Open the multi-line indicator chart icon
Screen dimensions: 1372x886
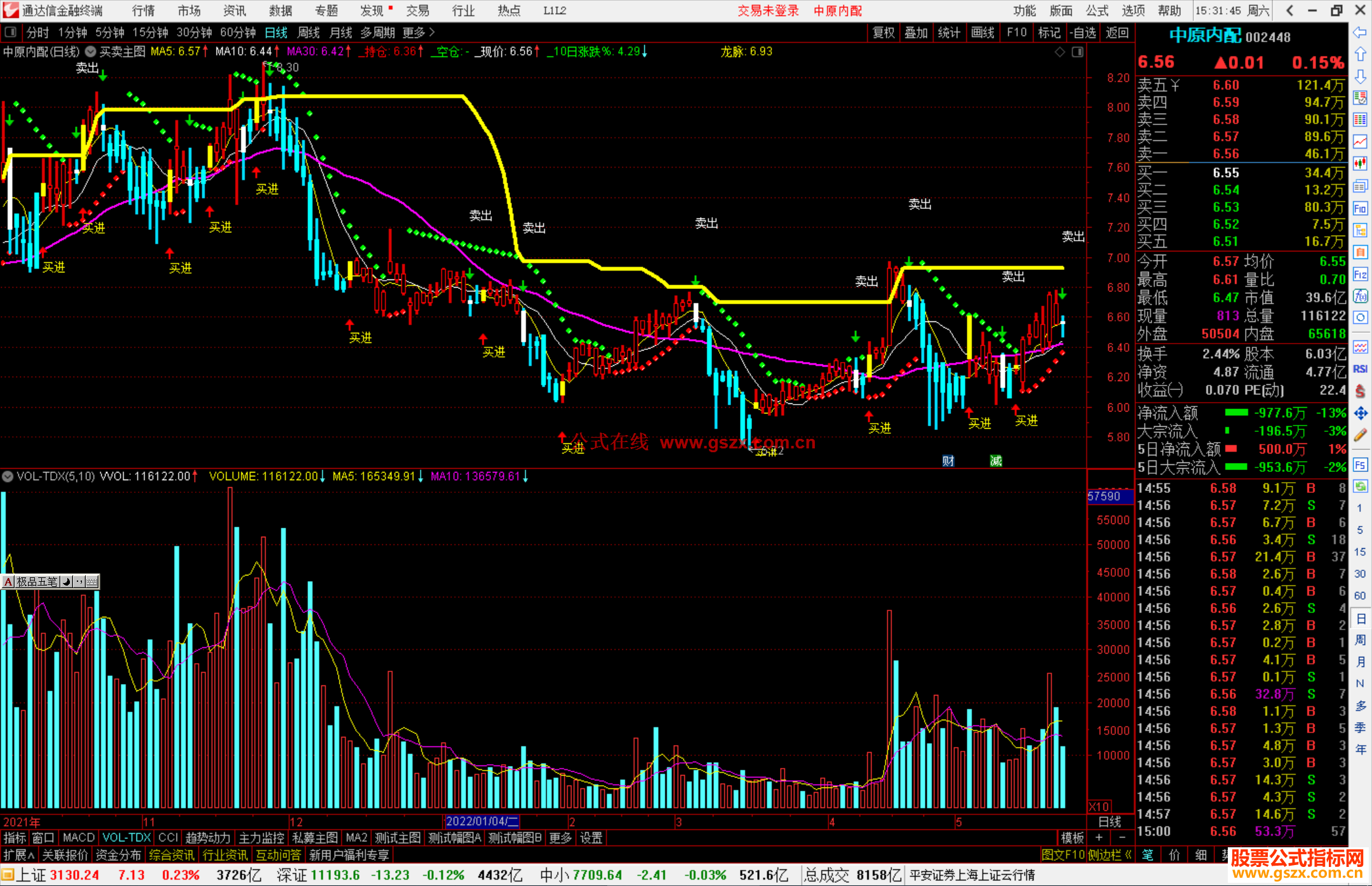1360,347
